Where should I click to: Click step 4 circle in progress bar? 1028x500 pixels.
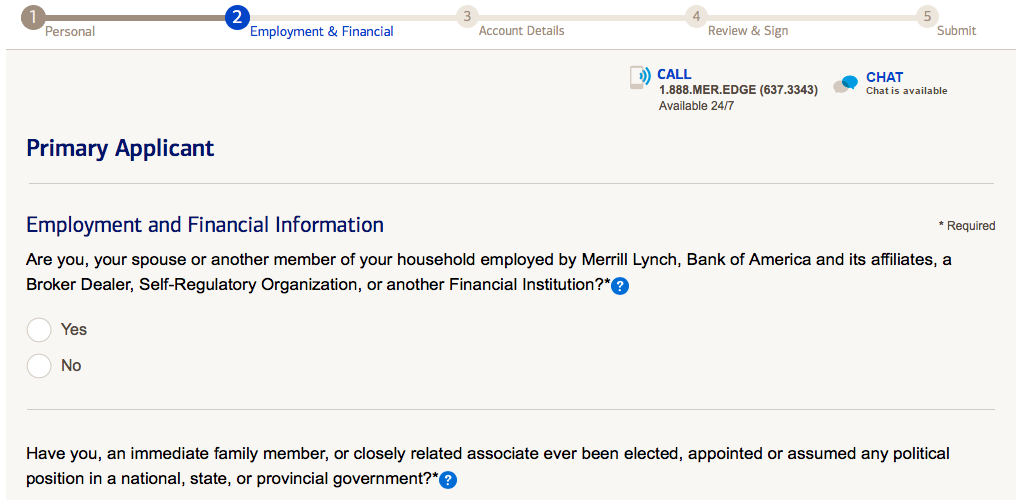pyautogui.click(x=696, y=17)
